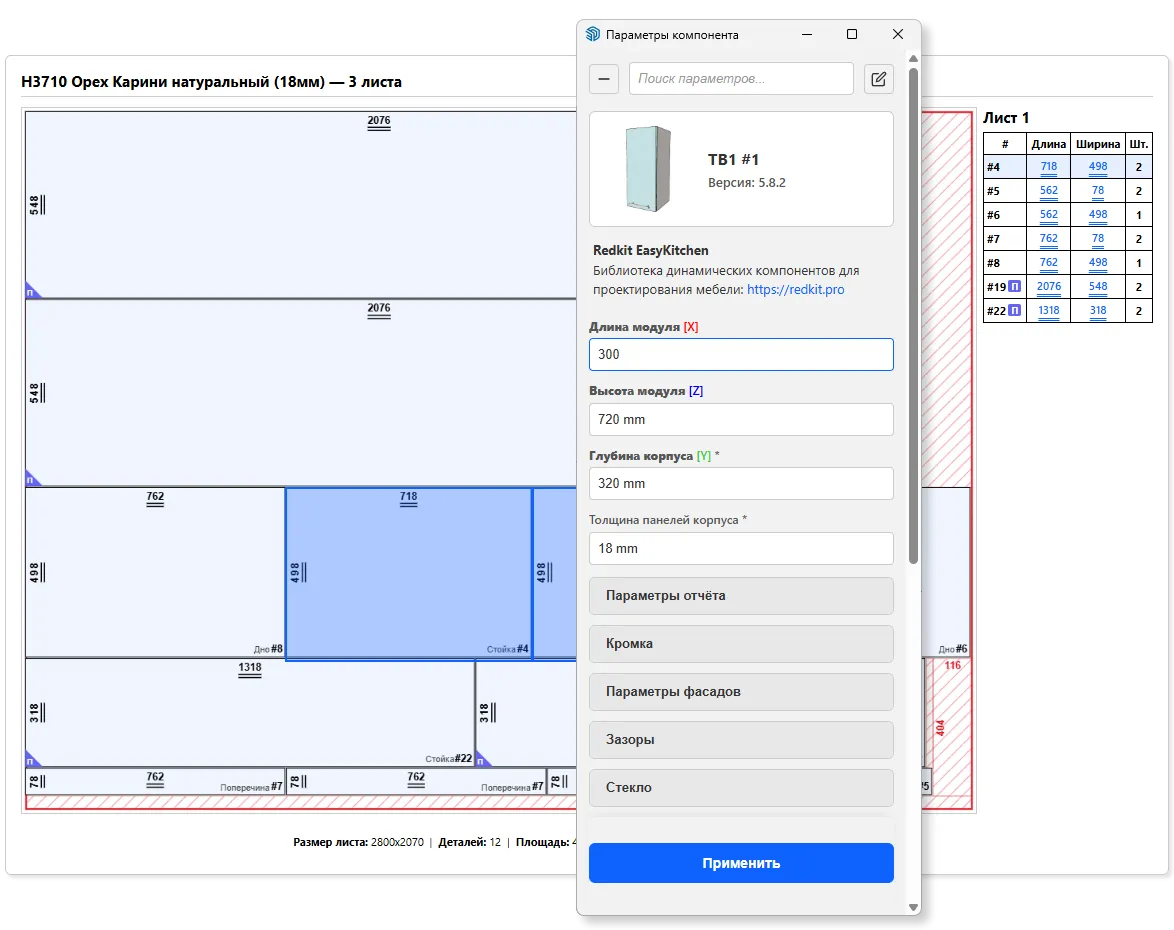1174x930 pixels.
Task: Click the H3710 Орех Карини натуральный heading
Action: [x=211, y=82]
